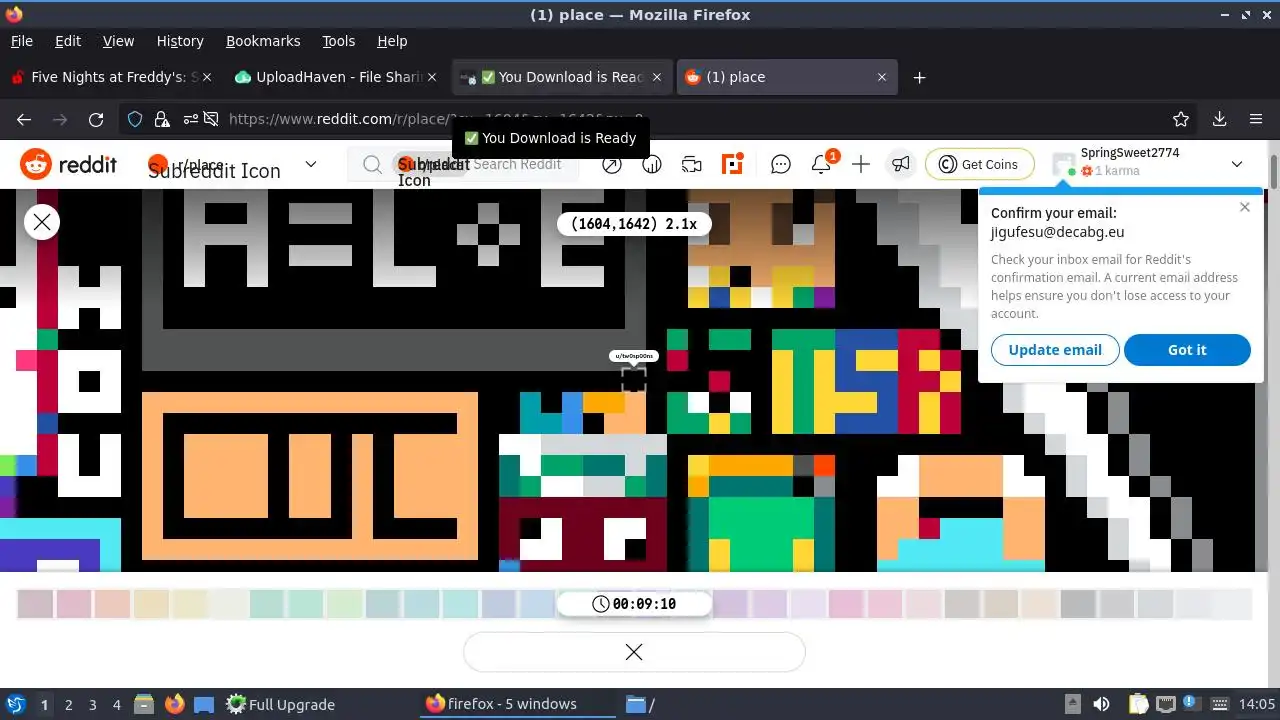Reload the current page
The height and width of the screenshot is (720, 1280).
pos(96,119)
